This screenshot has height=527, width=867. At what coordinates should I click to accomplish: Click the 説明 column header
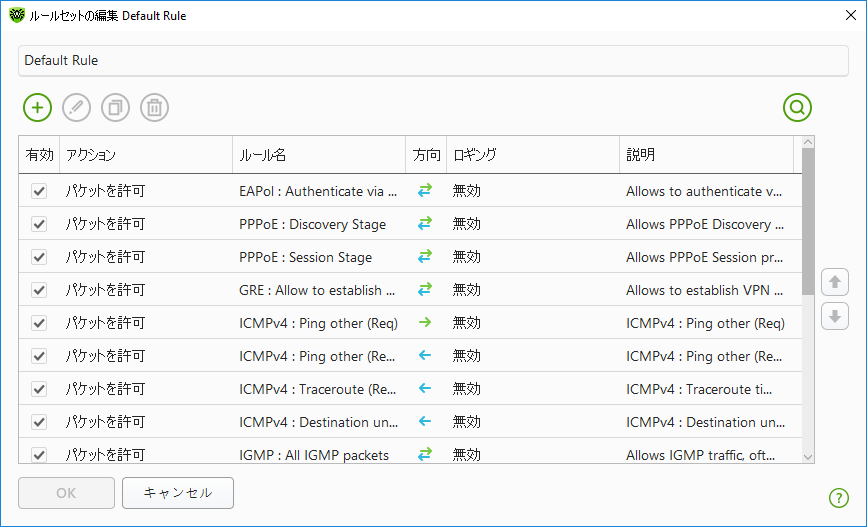tap(705, 155)
